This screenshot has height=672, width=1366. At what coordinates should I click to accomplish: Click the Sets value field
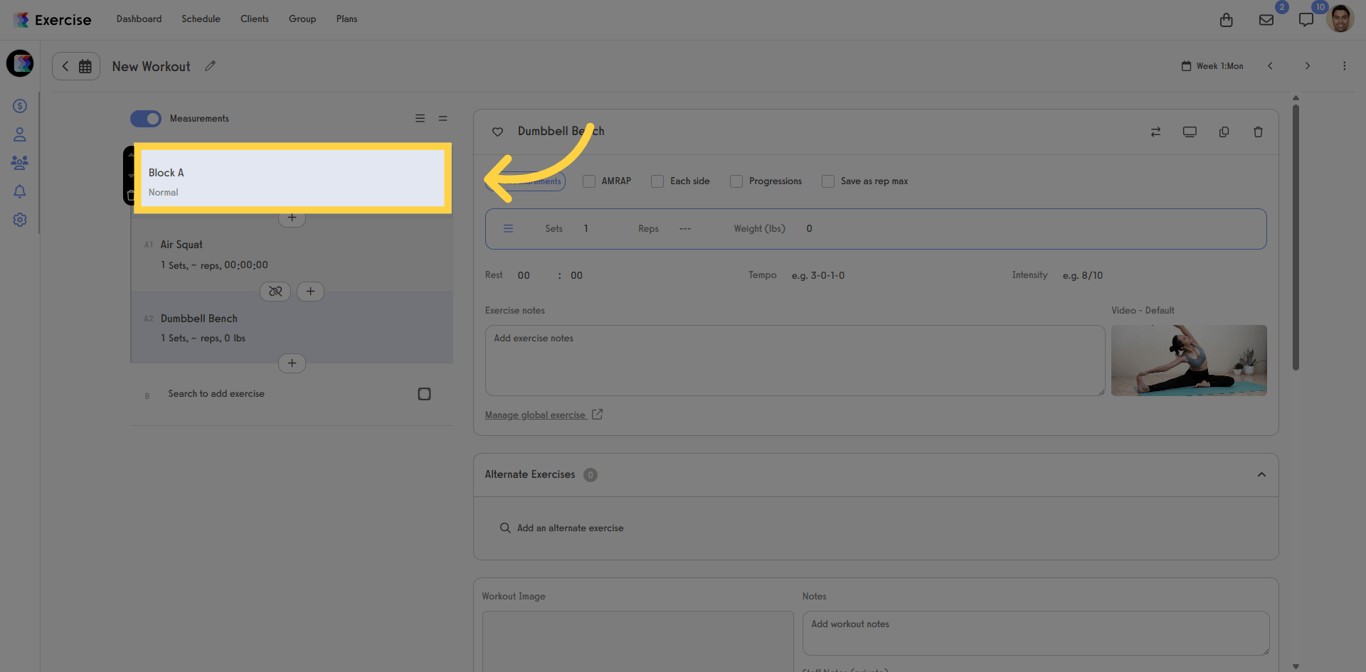point(586,229)
